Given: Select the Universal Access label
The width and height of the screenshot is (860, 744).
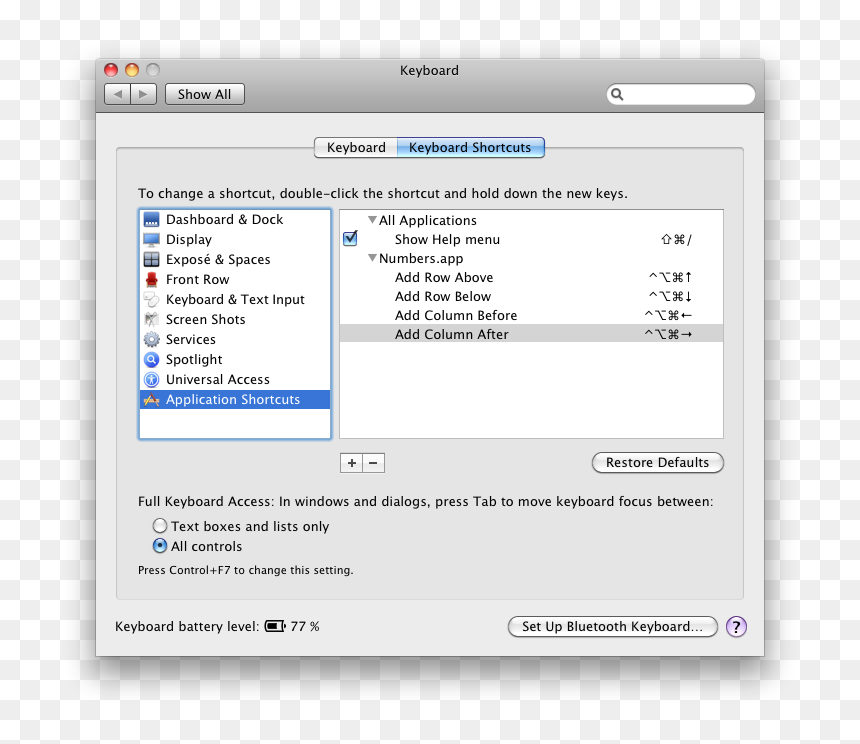Looking at the screenshot, I should 217,379.
